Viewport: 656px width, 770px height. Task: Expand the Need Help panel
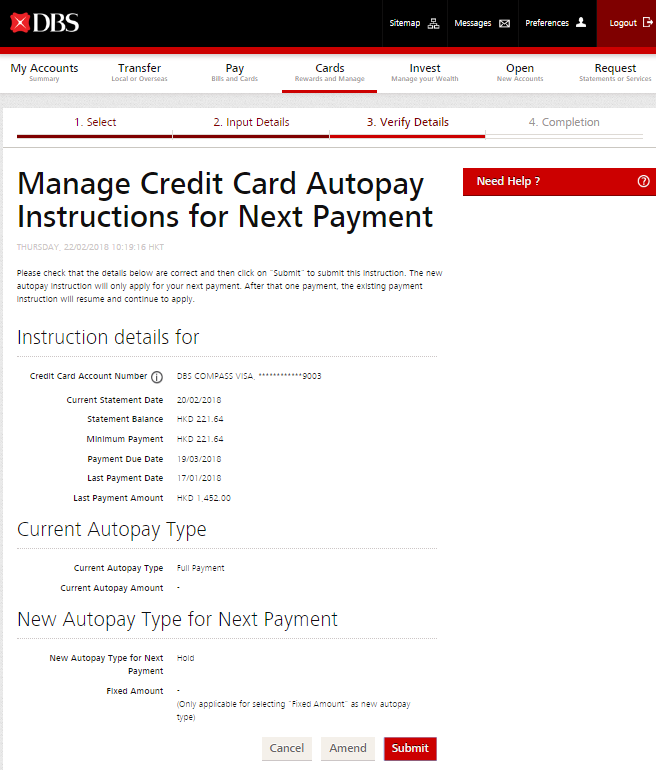point(508,181)
